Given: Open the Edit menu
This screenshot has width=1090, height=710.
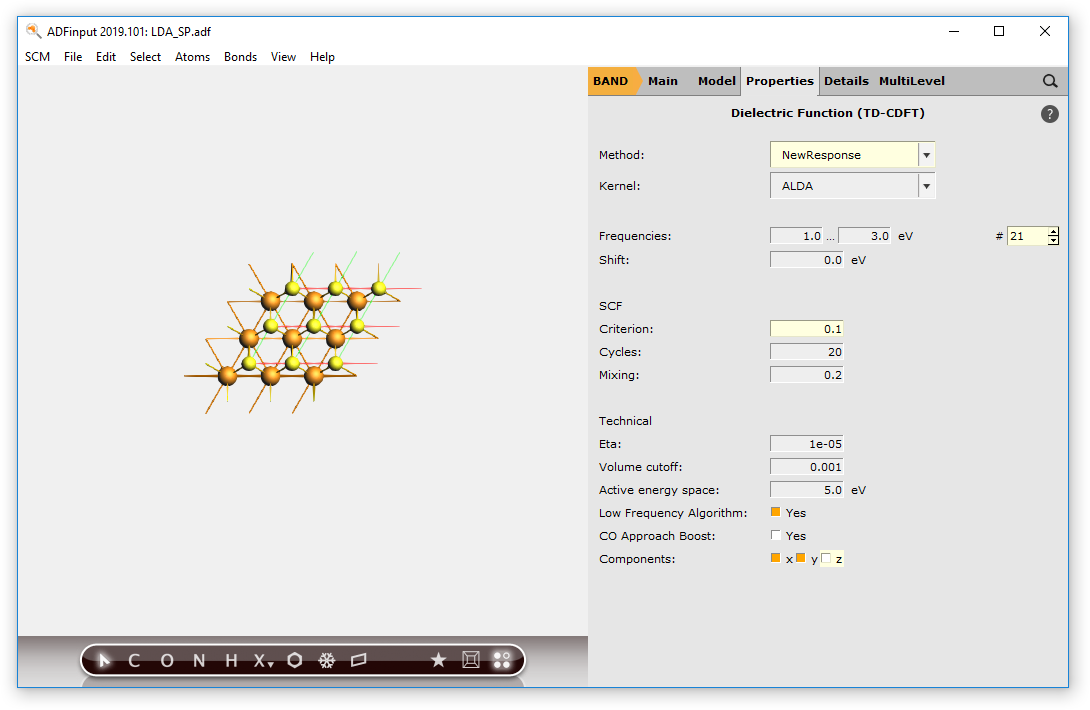Looking at the screenshot, I should 106,57.
